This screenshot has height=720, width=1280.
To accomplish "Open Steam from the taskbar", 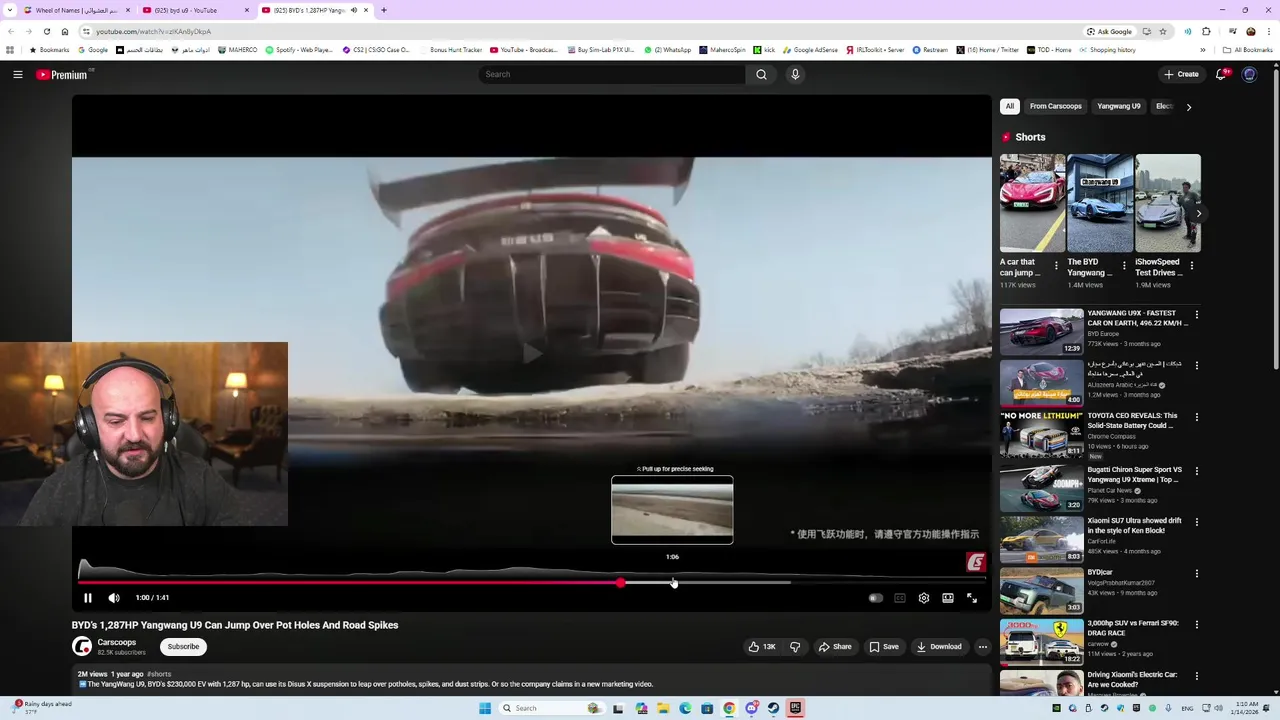I will (773, 708).
